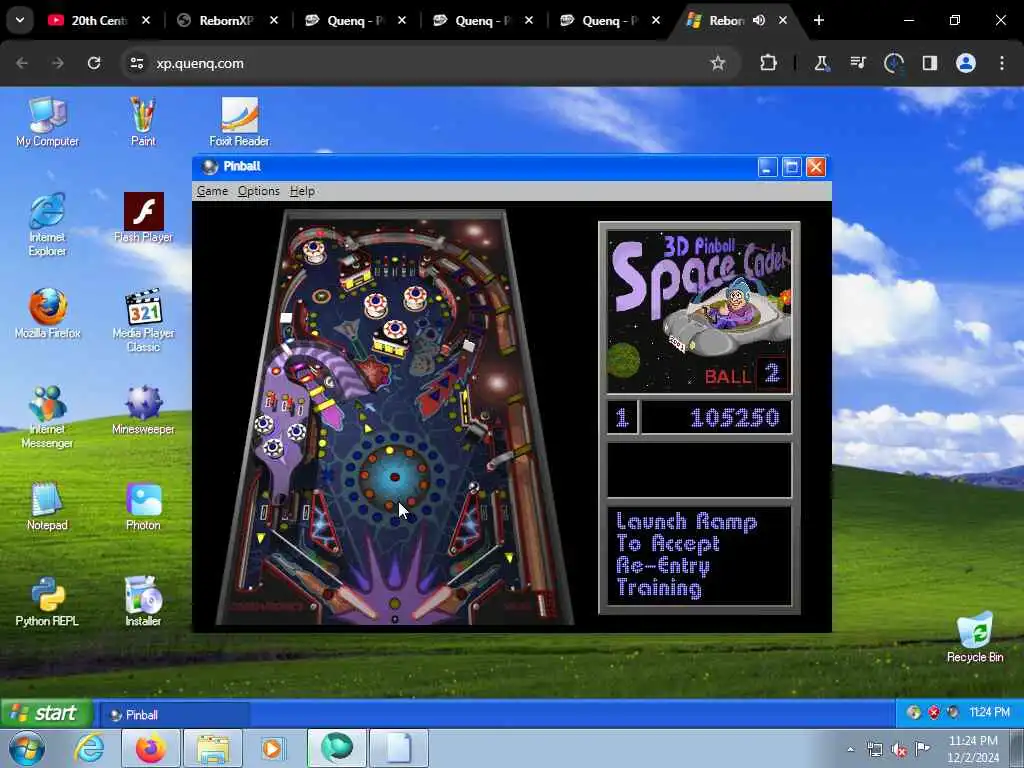Image resolution: width=1024 pixels, height=768 pixels.
Task: Show hidden tray icons arrow
Action: pyautogui.click(x=850, y=750)
